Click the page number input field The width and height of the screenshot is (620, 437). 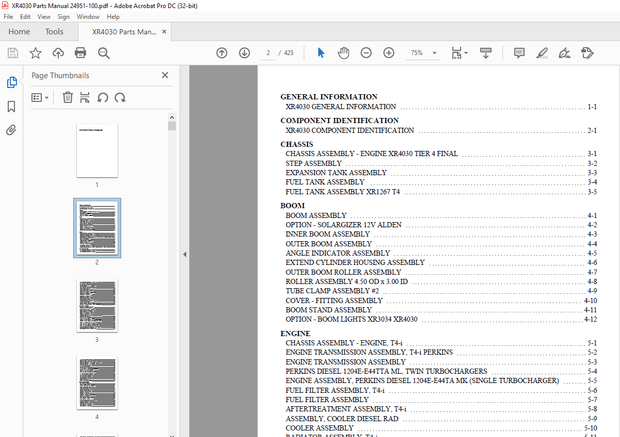(268, 53)
